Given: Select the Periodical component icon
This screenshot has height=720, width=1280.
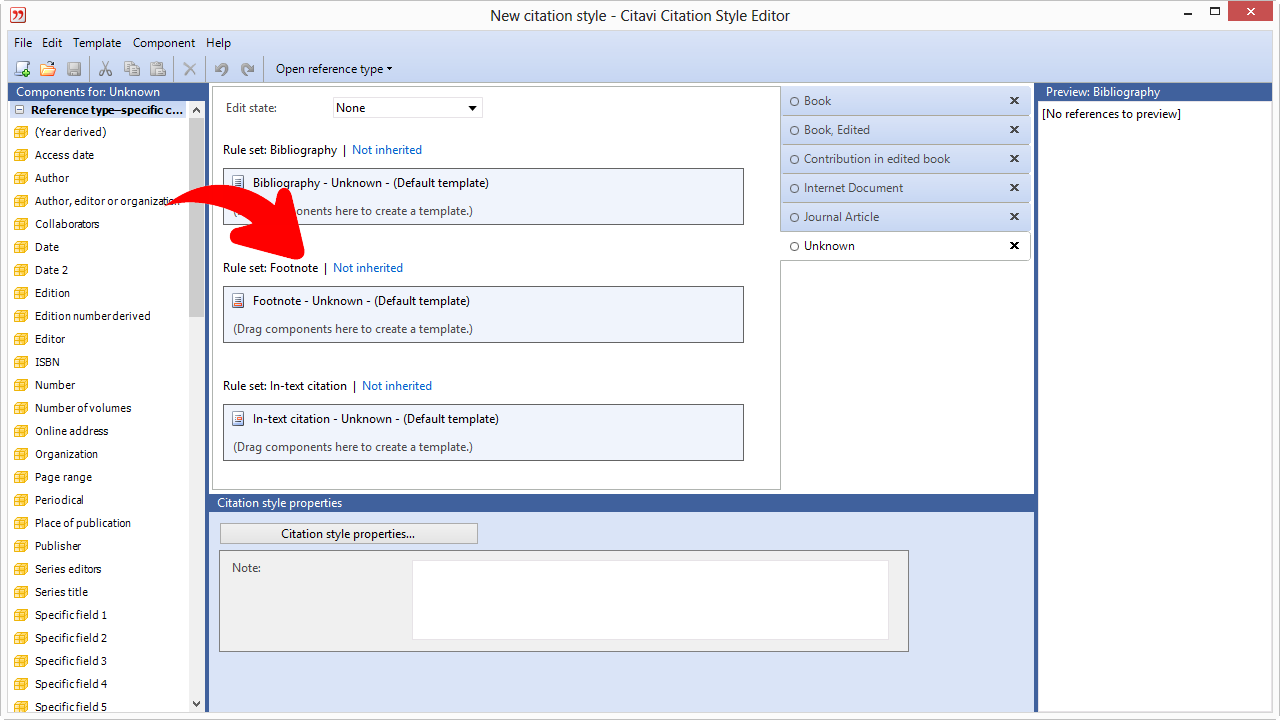Looking at the screenshot, I should [x=20, y=500].
